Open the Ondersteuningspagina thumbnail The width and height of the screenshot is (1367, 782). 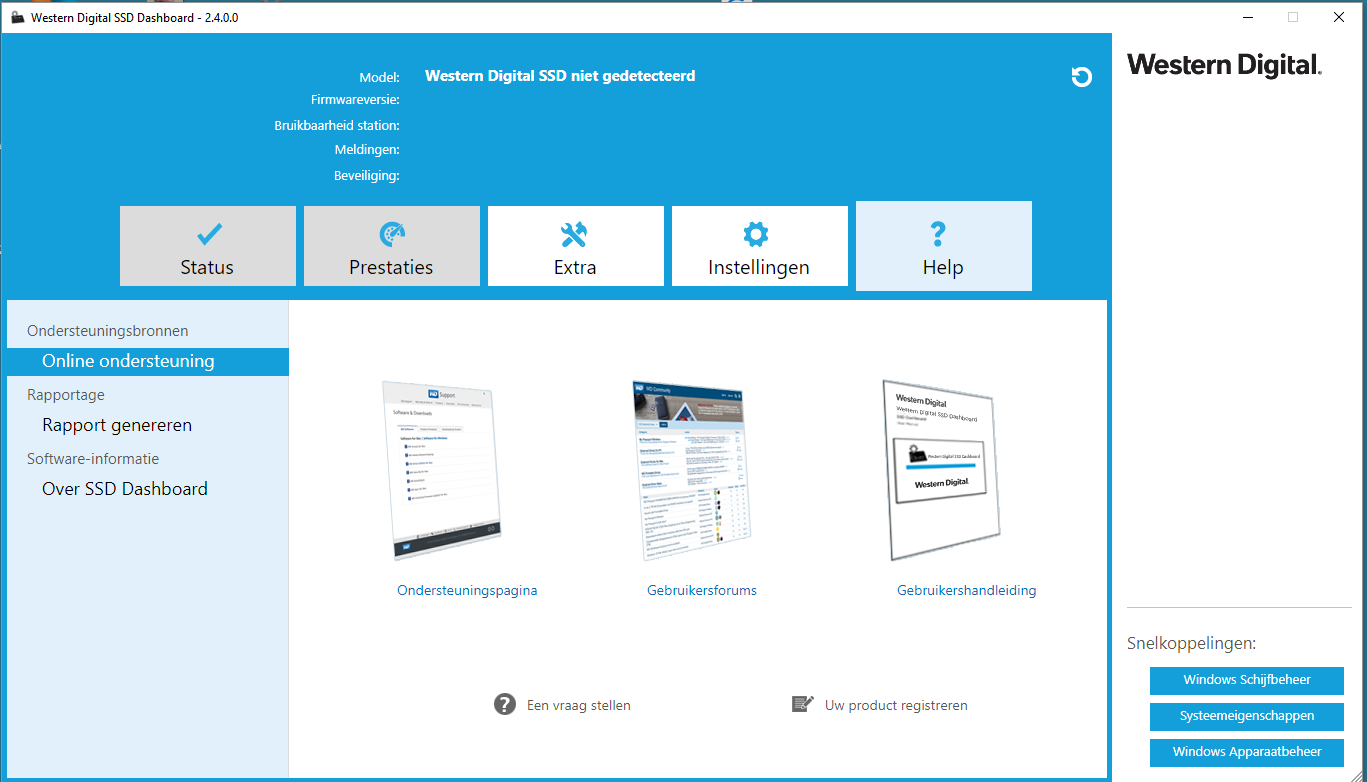442,470
